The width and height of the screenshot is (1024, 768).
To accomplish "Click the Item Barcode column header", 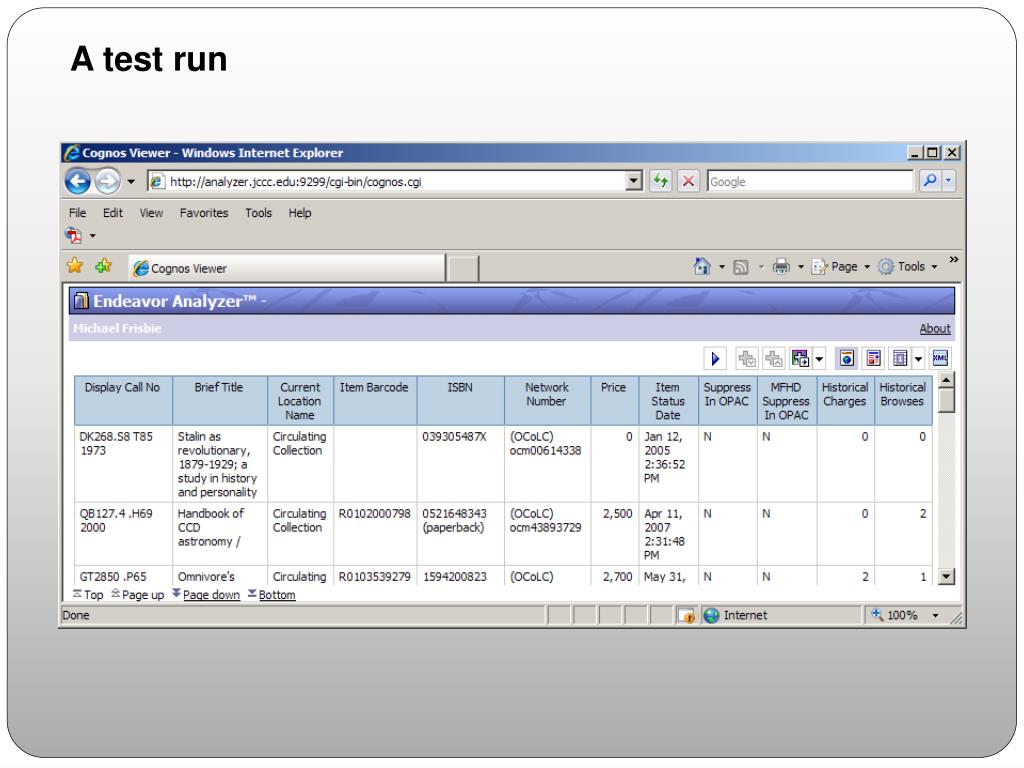I will 375,400.
